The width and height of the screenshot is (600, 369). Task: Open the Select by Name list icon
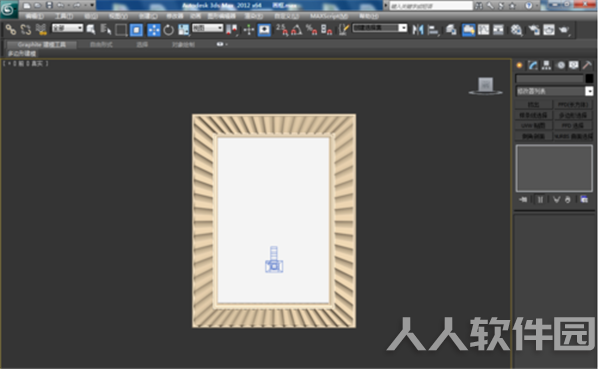(x=106, y=29)
